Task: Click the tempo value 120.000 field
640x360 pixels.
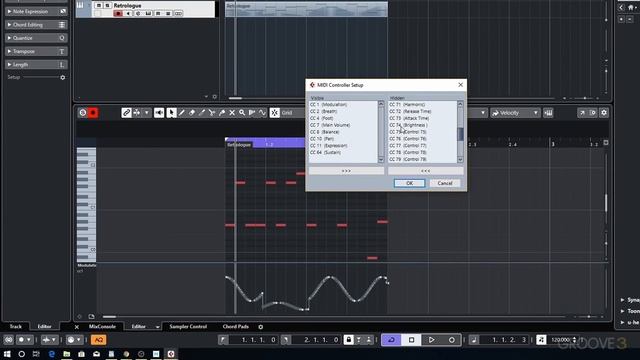Action: click(560, 340)
